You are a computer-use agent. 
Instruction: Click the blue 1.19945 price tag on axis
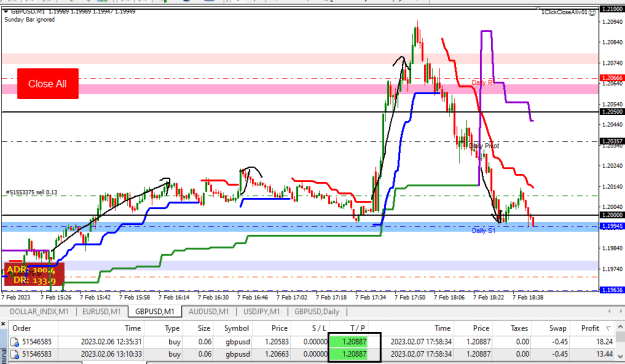[x=612, y=226]
